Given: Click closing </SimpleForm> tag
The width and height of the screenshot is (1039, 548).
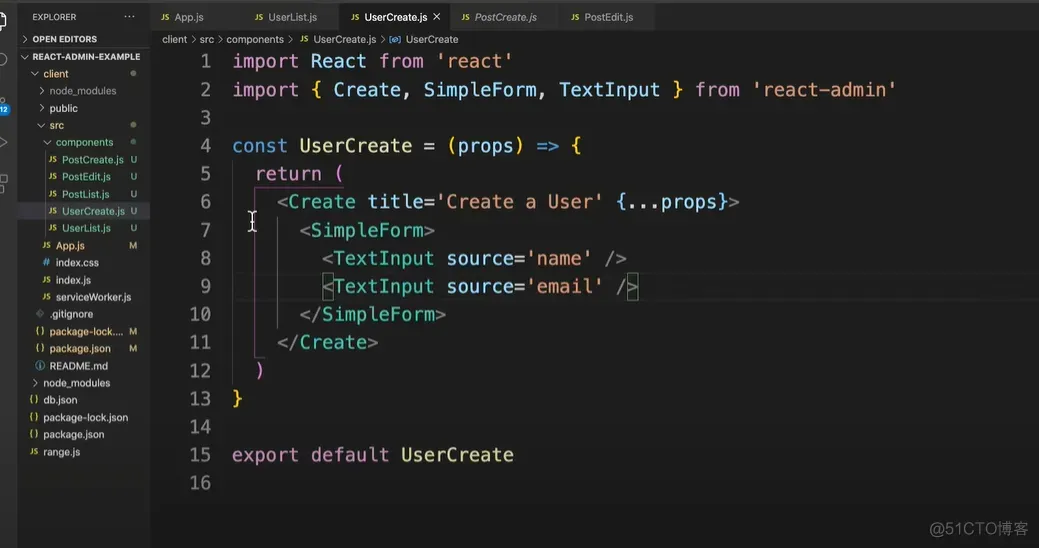Looking at the screenshot, I should (x=372, y=314).
